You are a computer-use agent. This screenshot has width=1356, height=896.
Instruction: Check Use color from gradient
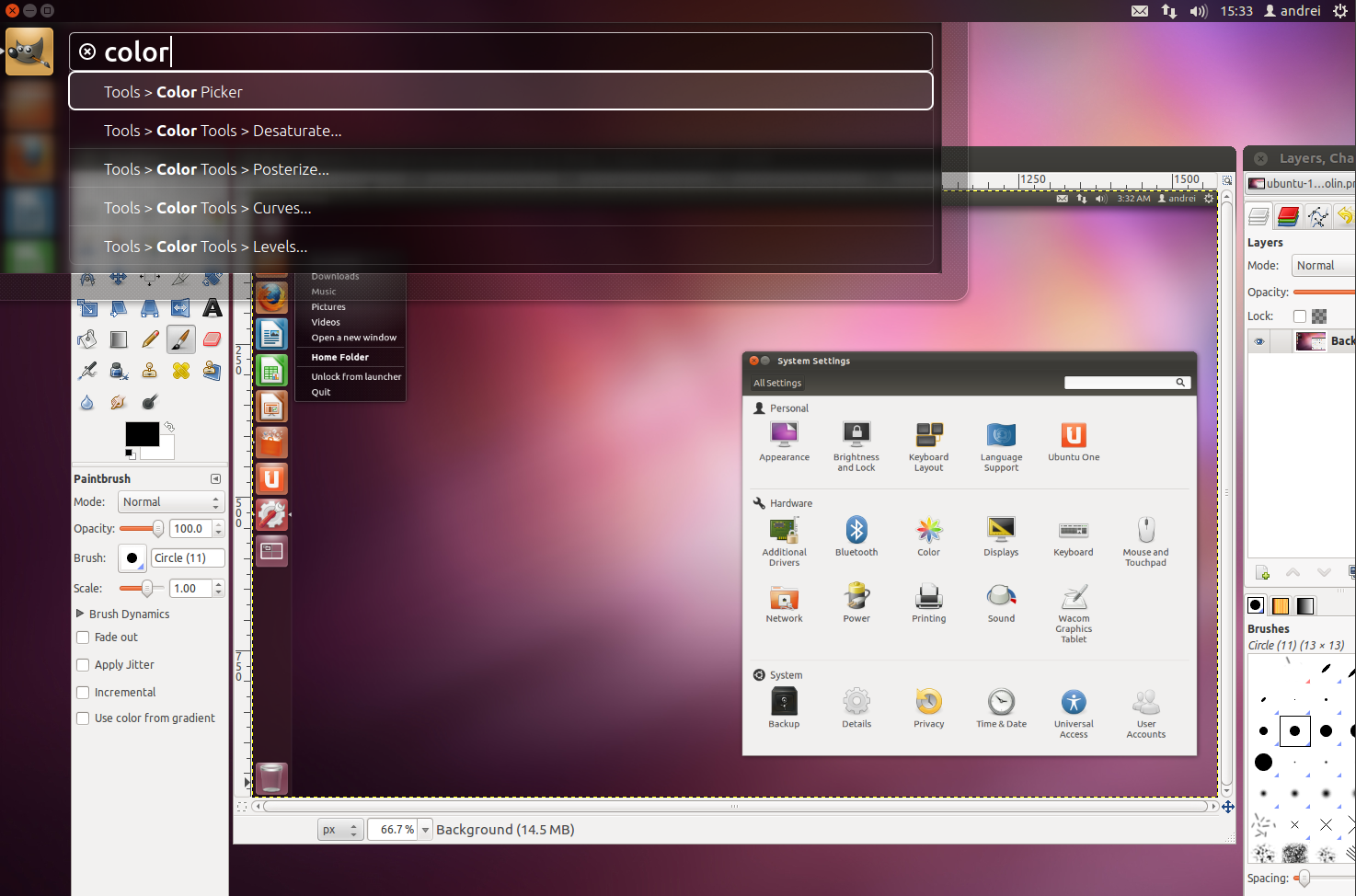point(83,718)
